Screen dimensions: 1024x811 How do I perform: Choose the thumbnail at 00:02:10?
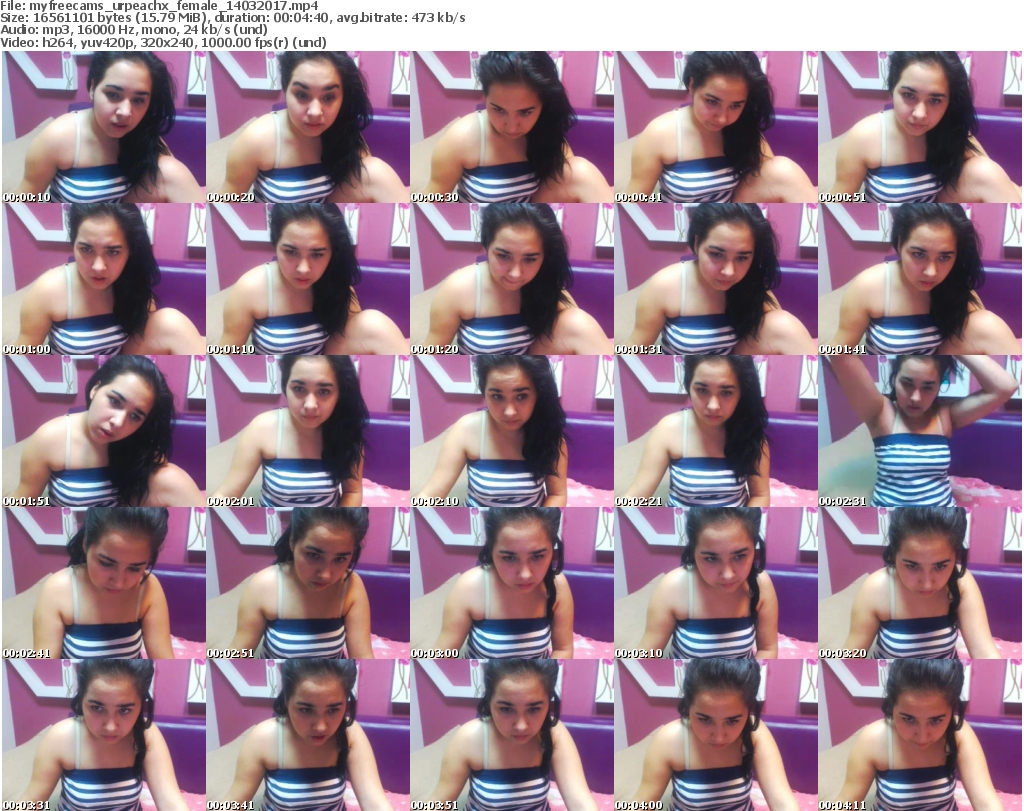pyautogui.click(x=512, y=431)
